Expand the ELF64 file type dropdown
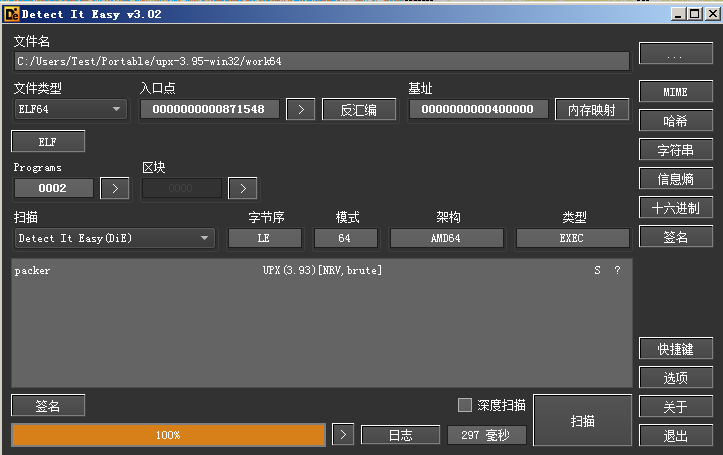Image resolution: width=723 pixels, height=455 pixels. point(71,109)
